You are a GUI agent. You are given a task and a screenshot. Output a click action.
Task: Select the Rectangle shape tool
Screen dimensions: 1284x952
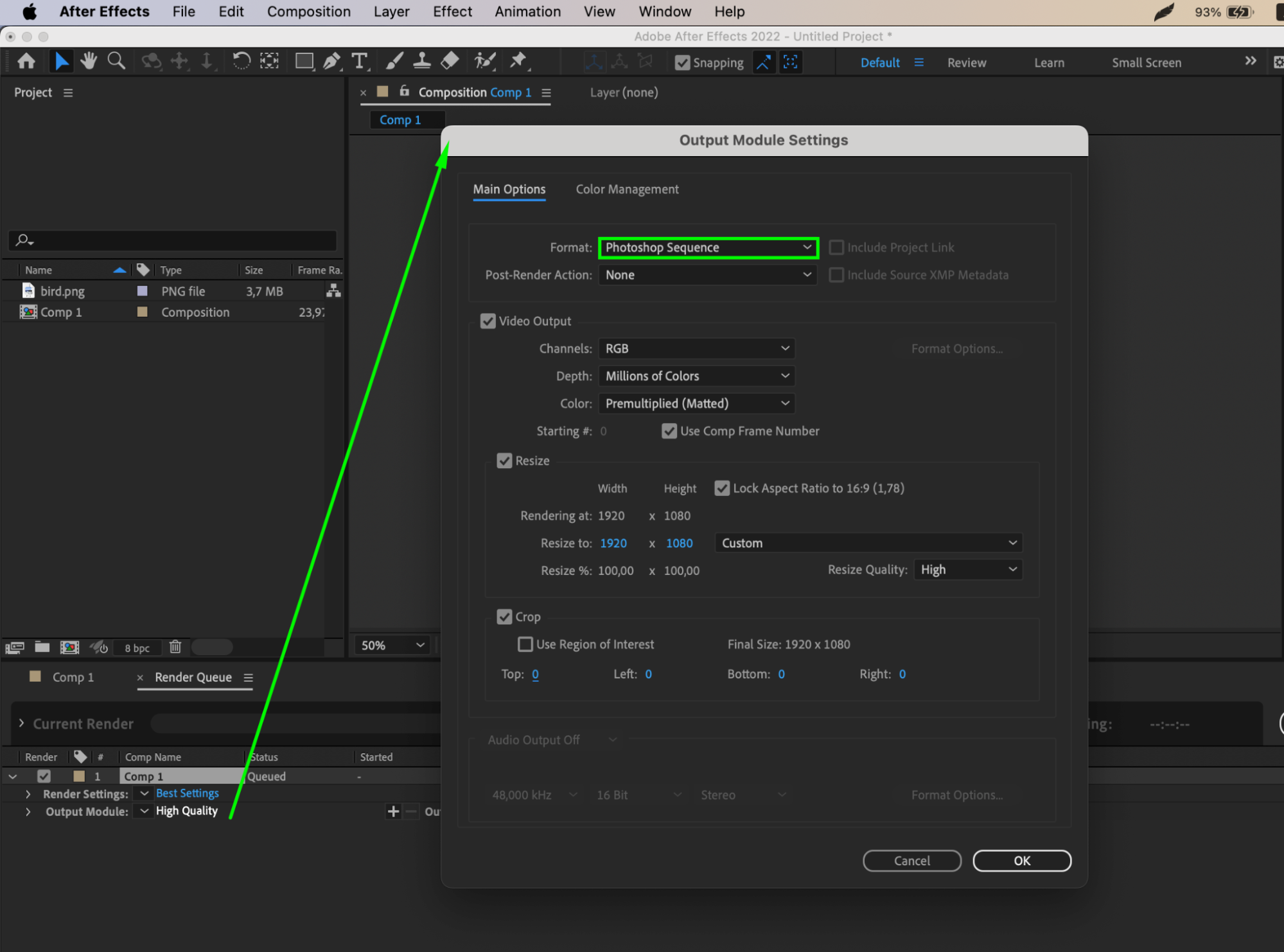coord(304,62)
